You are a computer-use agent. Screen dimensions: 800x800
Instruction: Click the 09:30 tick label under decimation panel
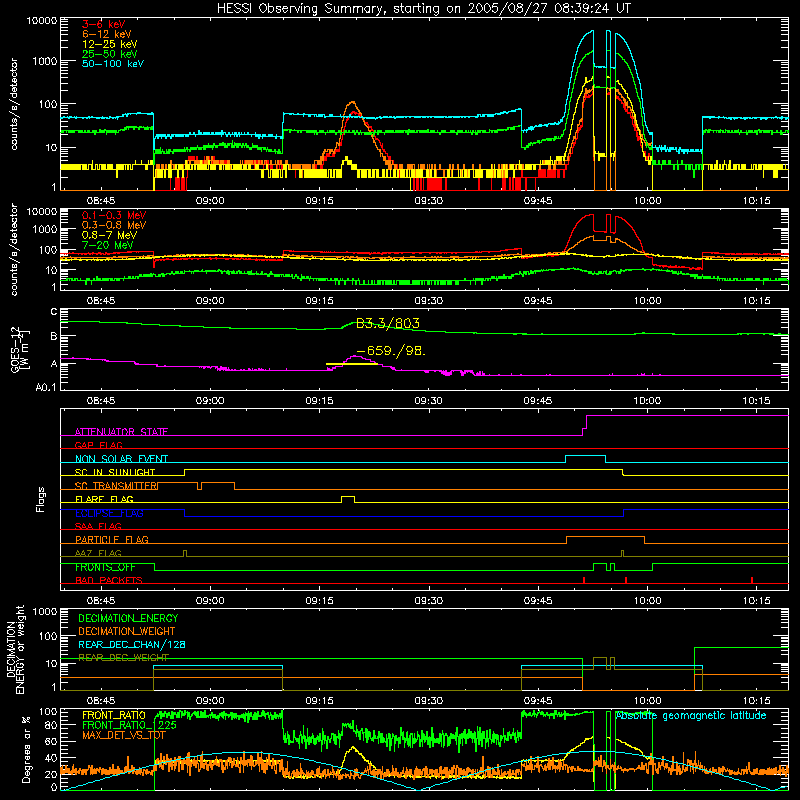[429, 701]
